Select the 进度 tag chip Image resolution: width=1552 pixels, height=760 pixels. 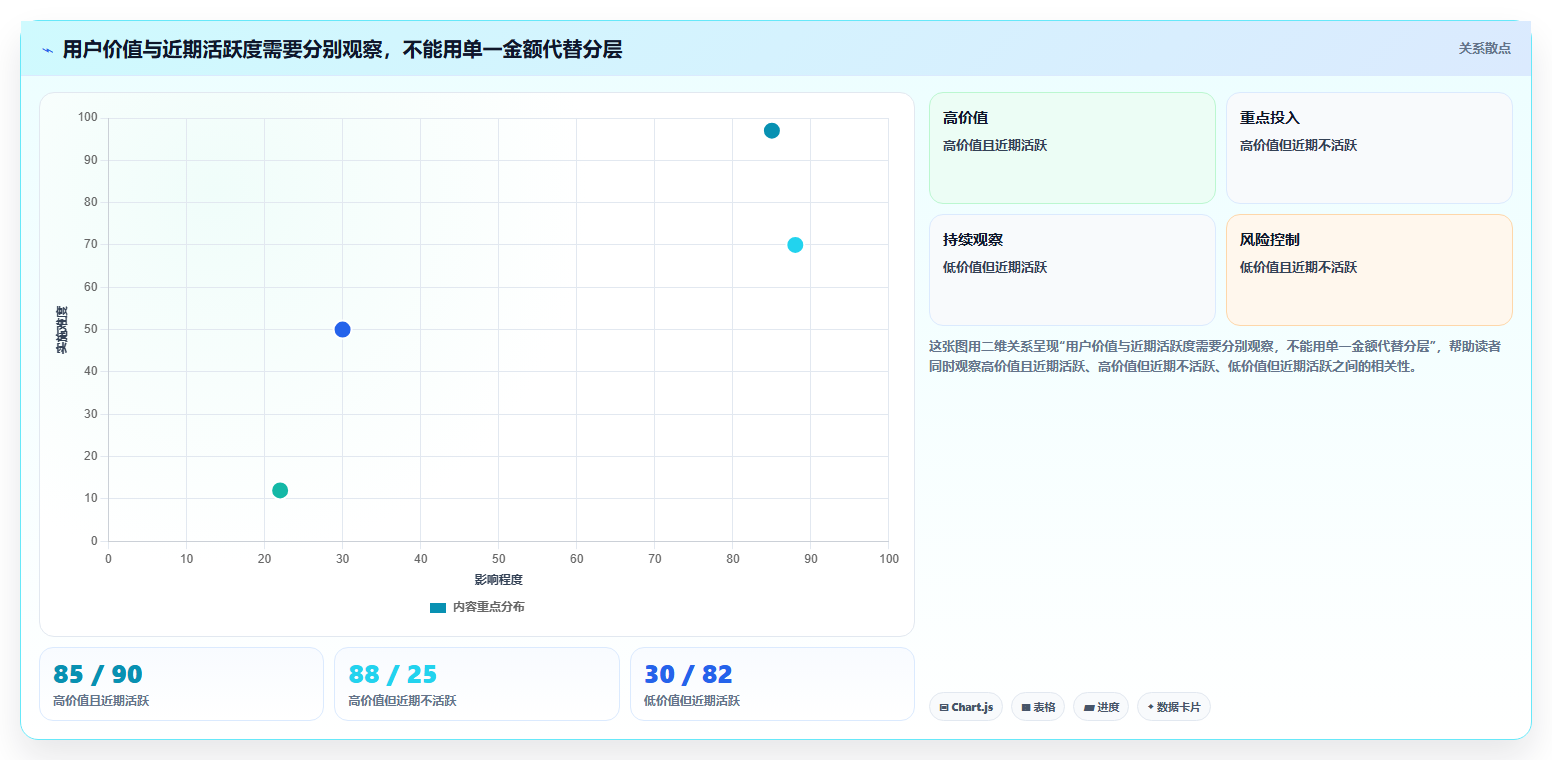pyautogui.click(x=1101, y=707)
